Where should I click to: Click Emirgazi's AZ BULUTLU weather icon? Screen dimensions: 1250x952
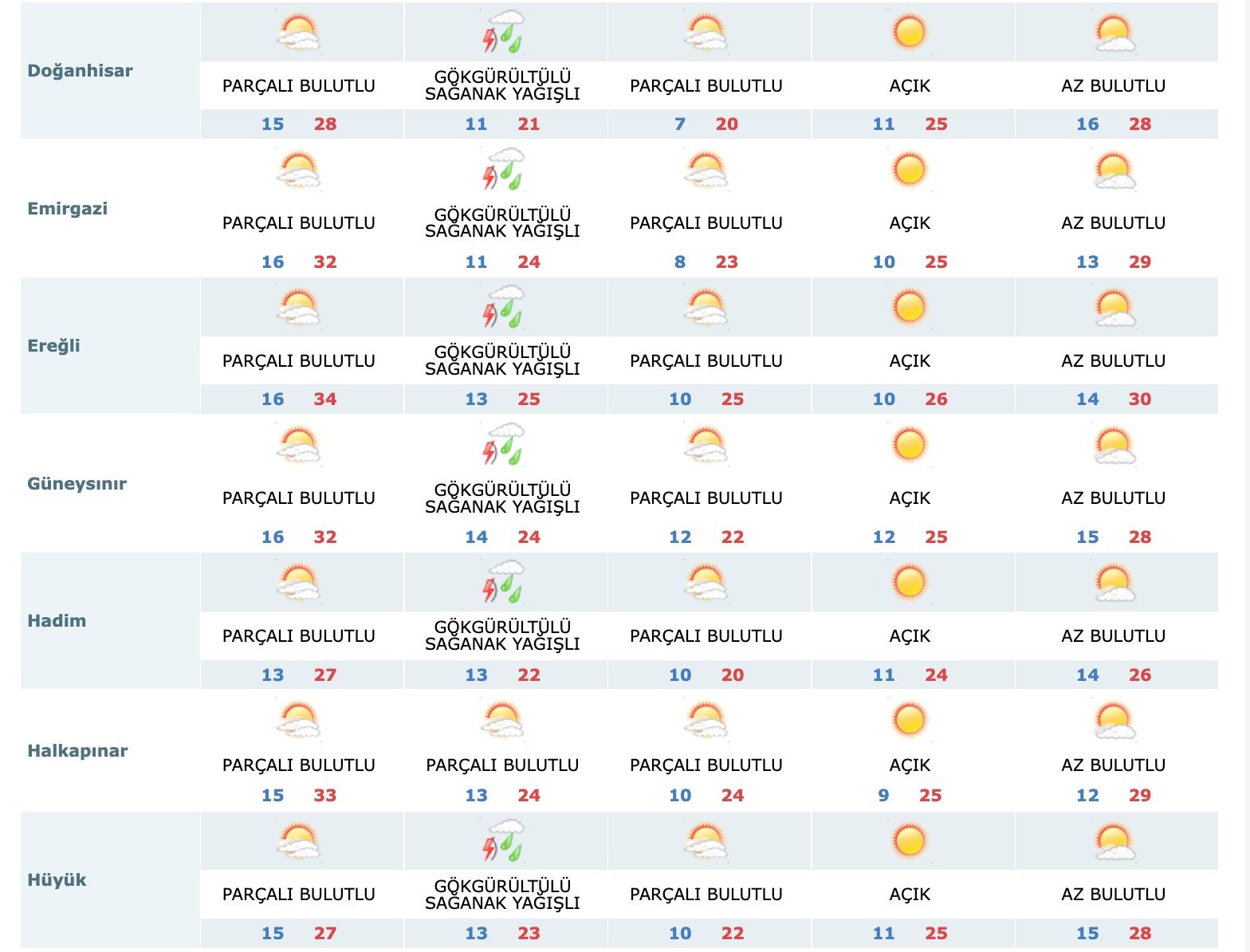point(1114,170)
